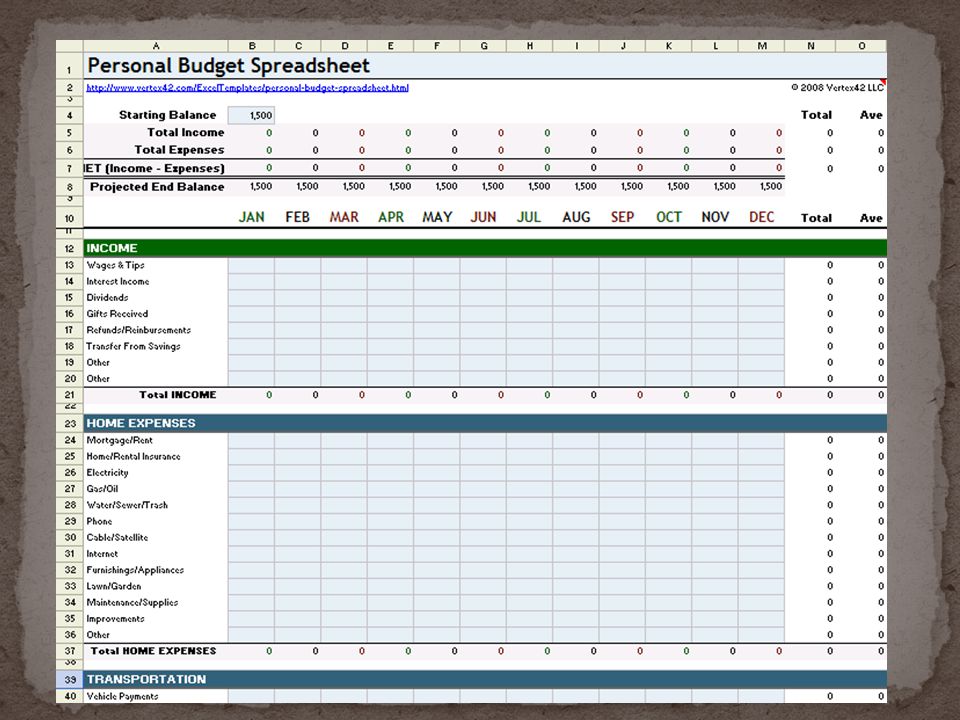
Task: Click the Projected End Balance label
Action: pos(157,187)
